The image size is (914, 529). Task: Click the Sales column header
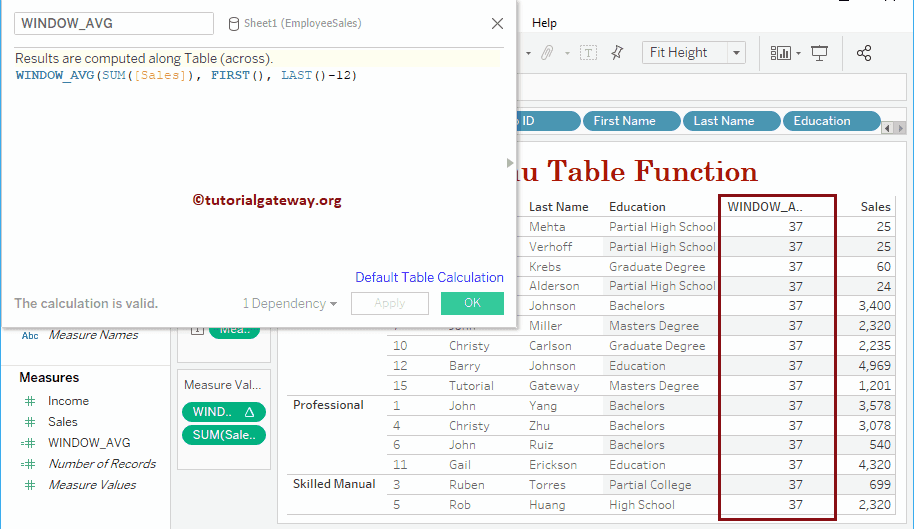(x=876, y=206)
